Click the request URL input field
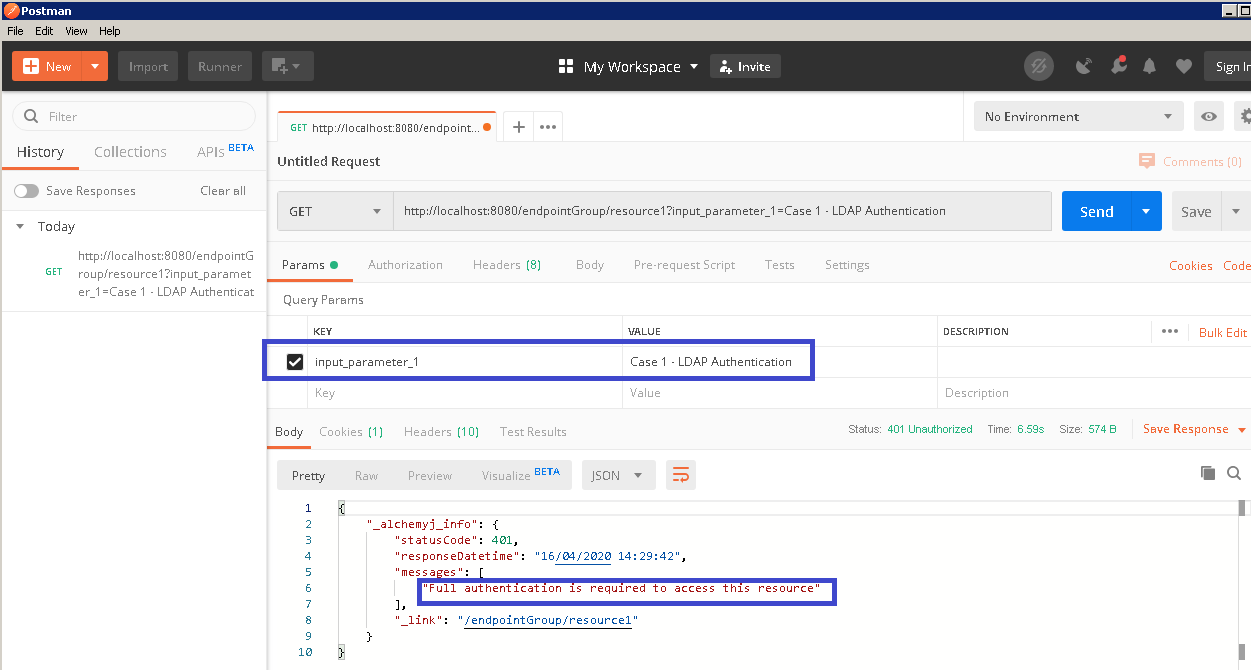Image resolution: width=1251 pixels, height=670 pixels. [722, 211]
